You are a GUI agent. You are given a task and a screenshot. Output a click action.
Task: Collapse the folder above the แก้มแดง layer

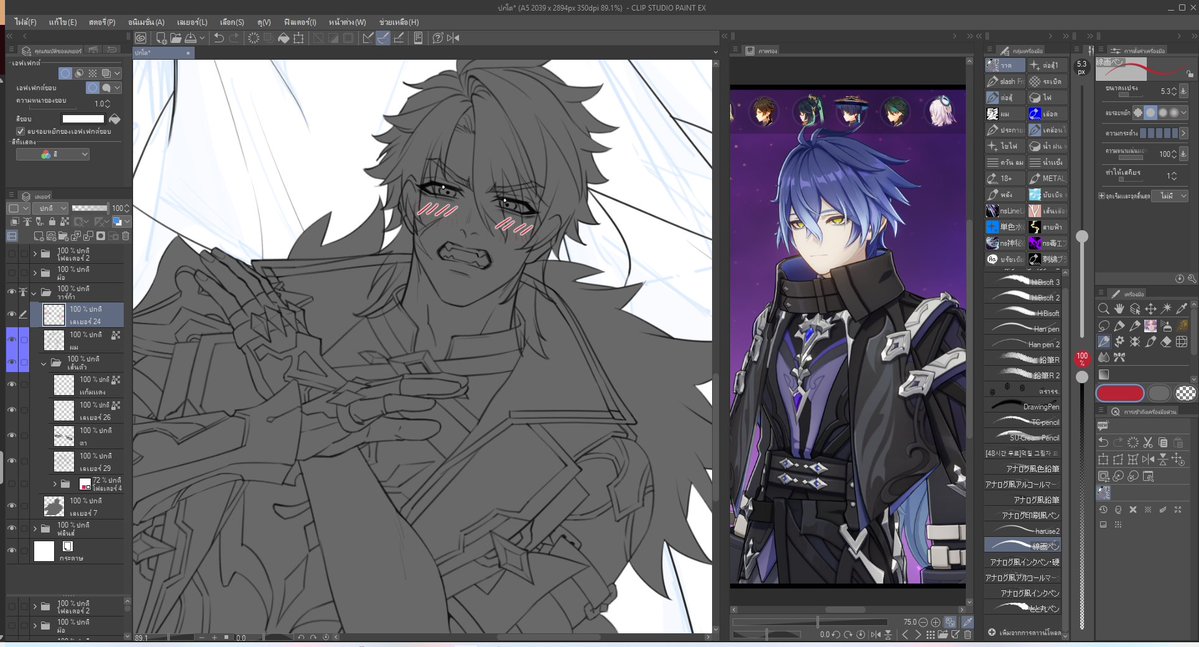(44, 363)
